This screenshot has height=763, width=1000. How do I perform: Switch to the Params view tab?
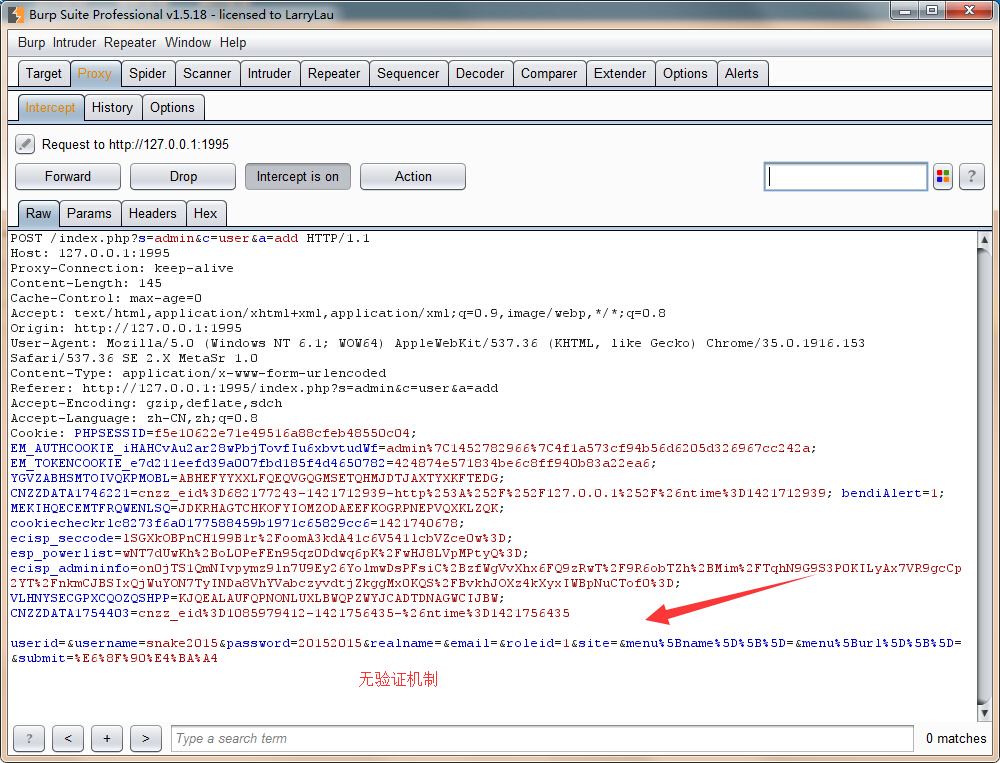(x=89, y=213)
